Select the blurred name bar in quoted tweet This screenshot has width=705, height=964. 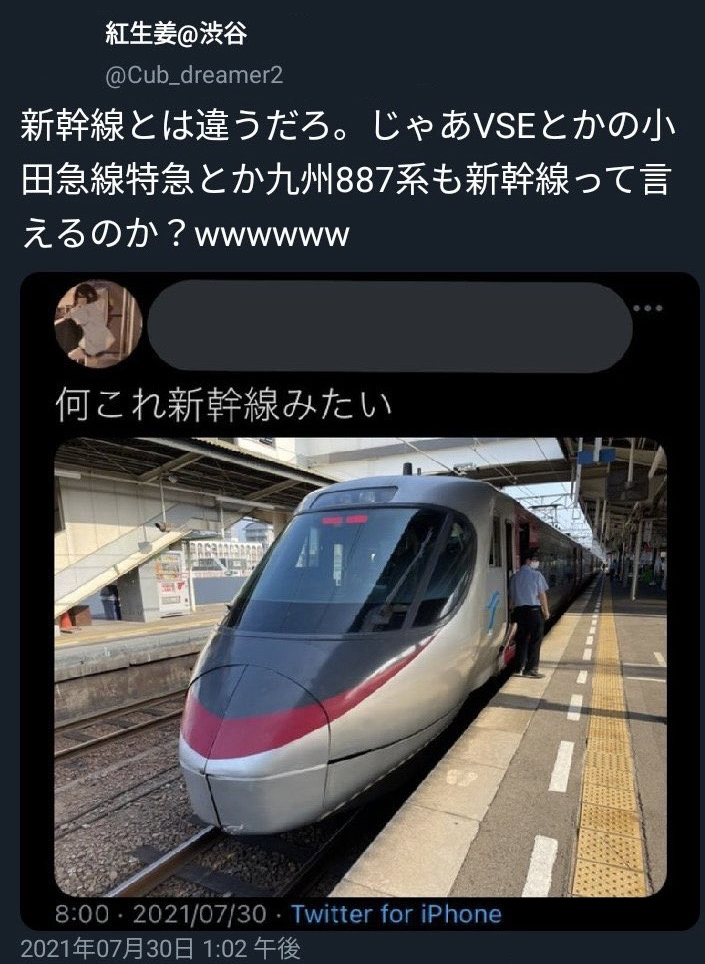pos(391,326)
